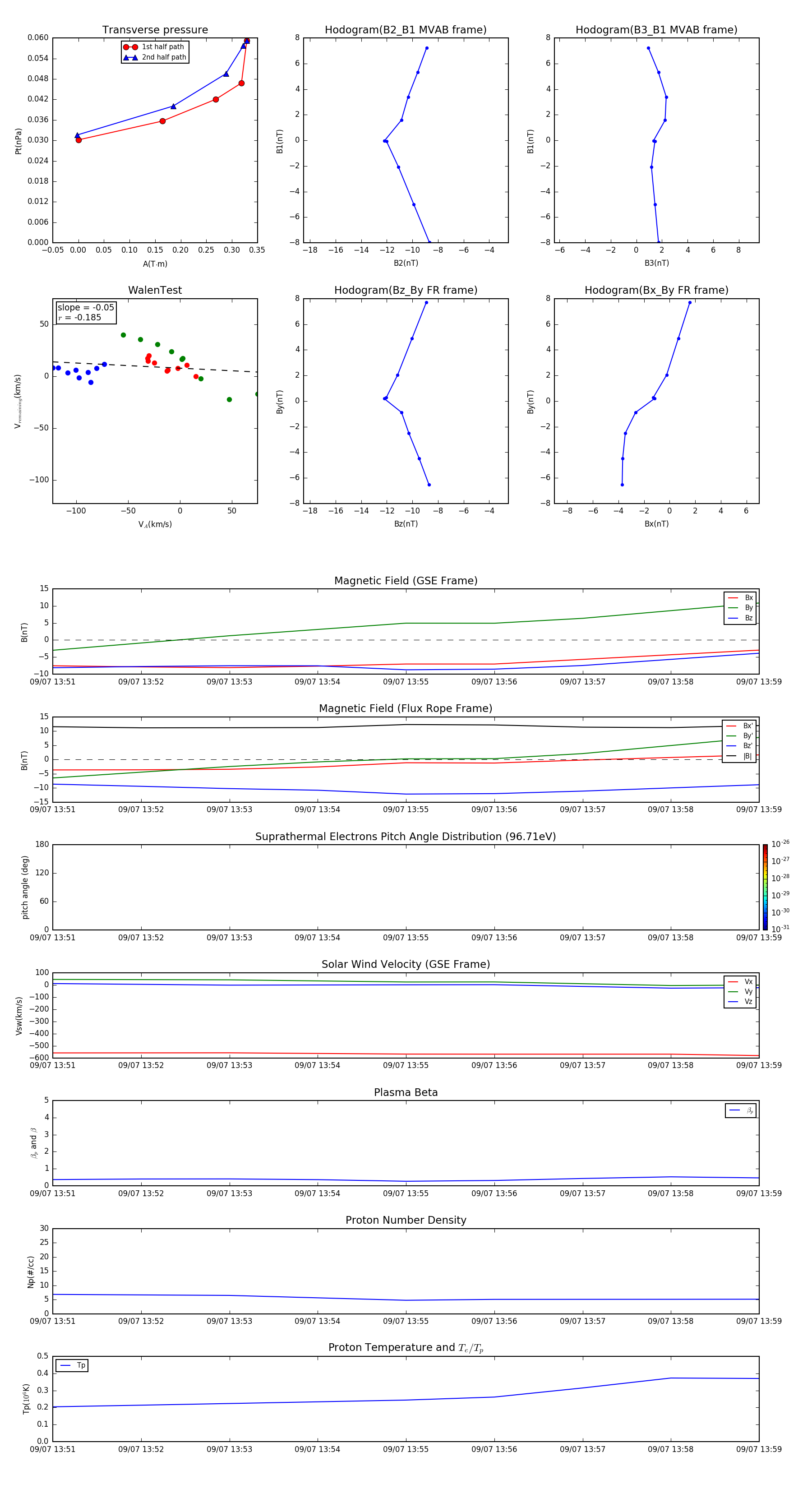Click the 'slope = -0.05' annotation text
The height and width of the screenshot is (1489, 812).
[86, 308]
